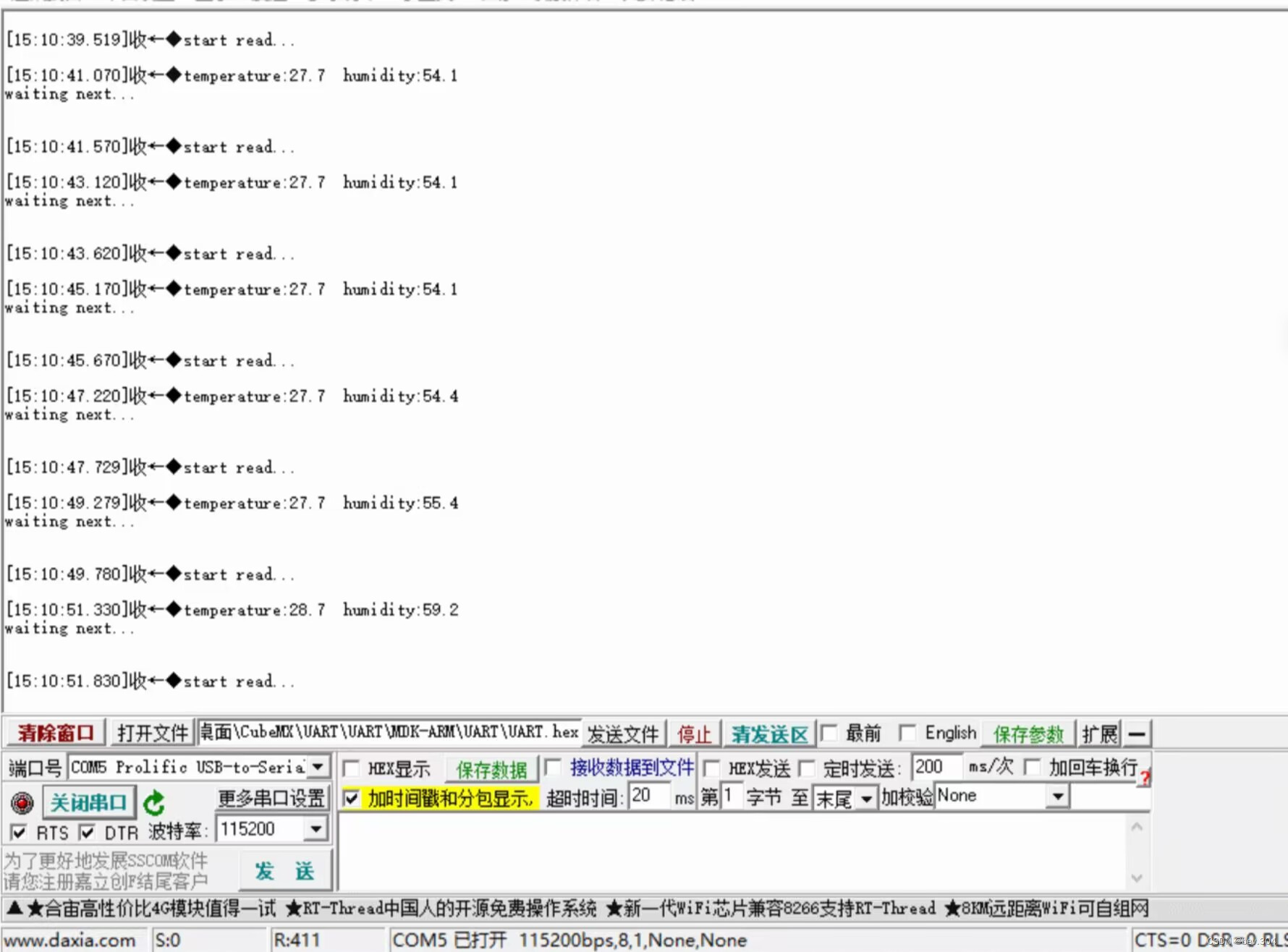Screen dimensions: 1288x952
Task: Click the 保存数据 button
Action: [x=491, y=769]
